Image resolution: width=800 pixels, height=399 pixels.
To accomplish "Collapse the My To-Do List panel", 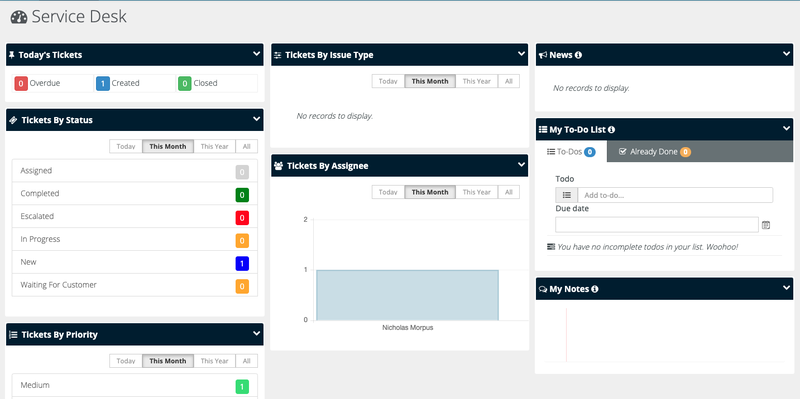I will 786,129.
